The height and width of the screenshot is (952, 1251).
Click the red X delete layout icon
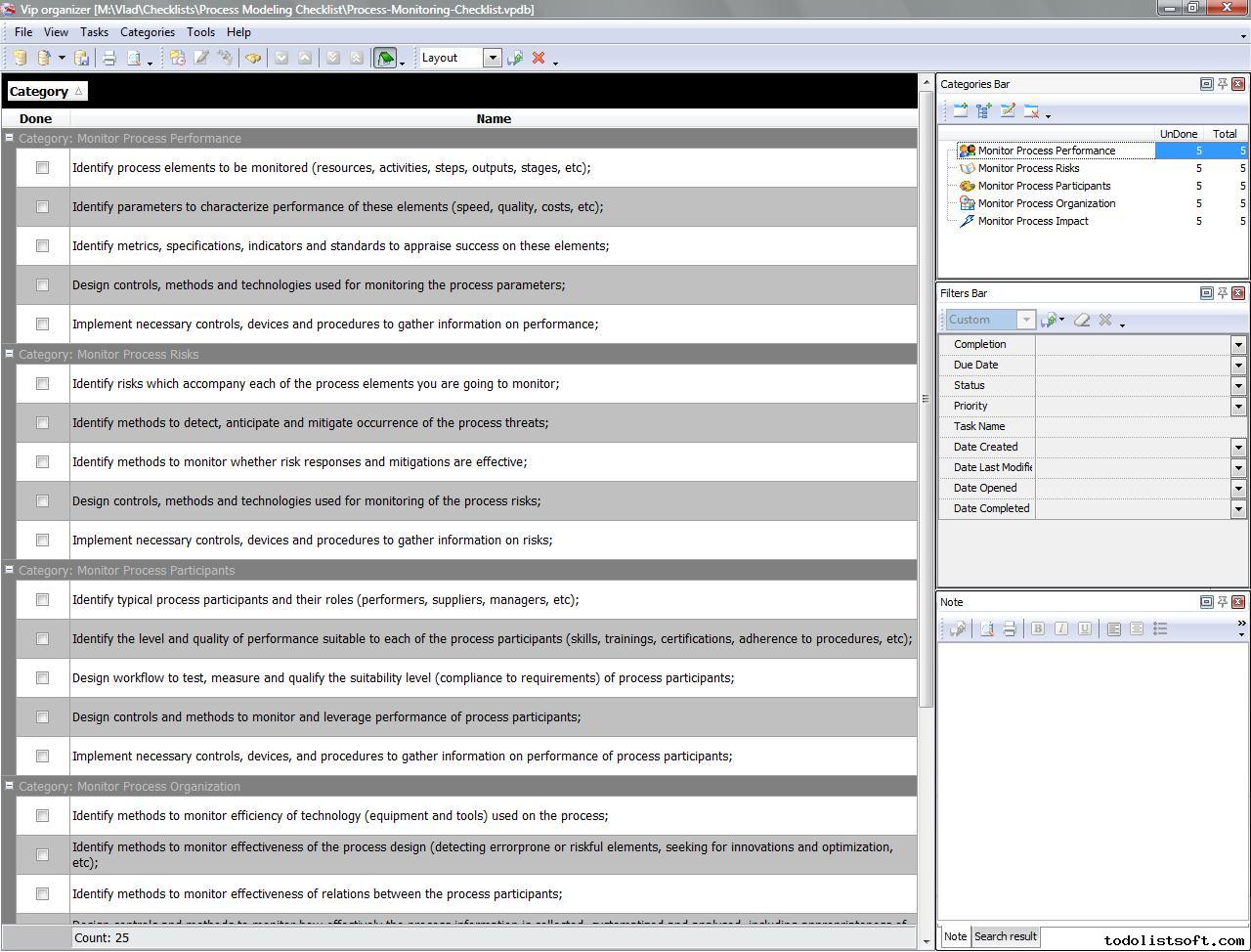point(539,59)
